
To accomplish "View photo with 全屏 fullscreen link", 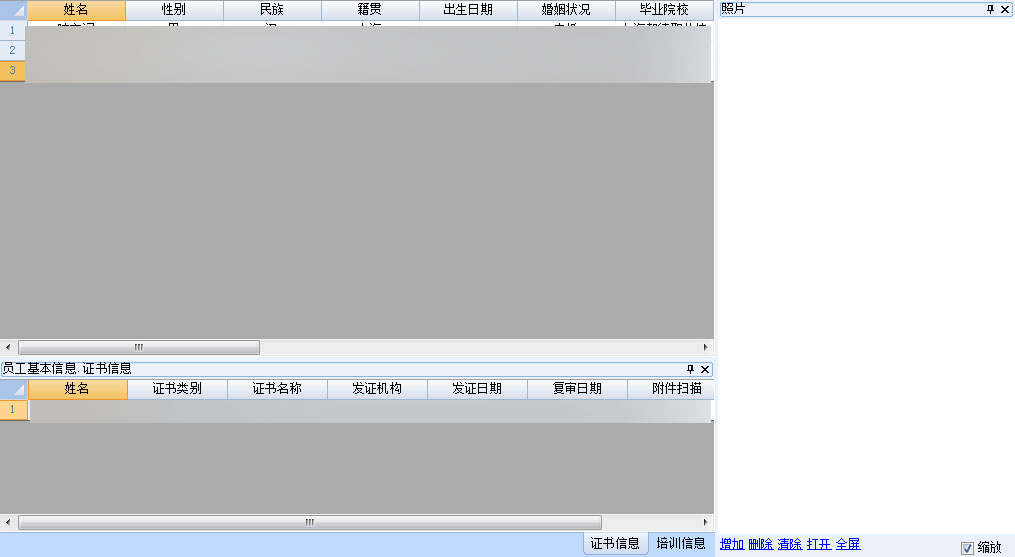I will click(847, 544).
